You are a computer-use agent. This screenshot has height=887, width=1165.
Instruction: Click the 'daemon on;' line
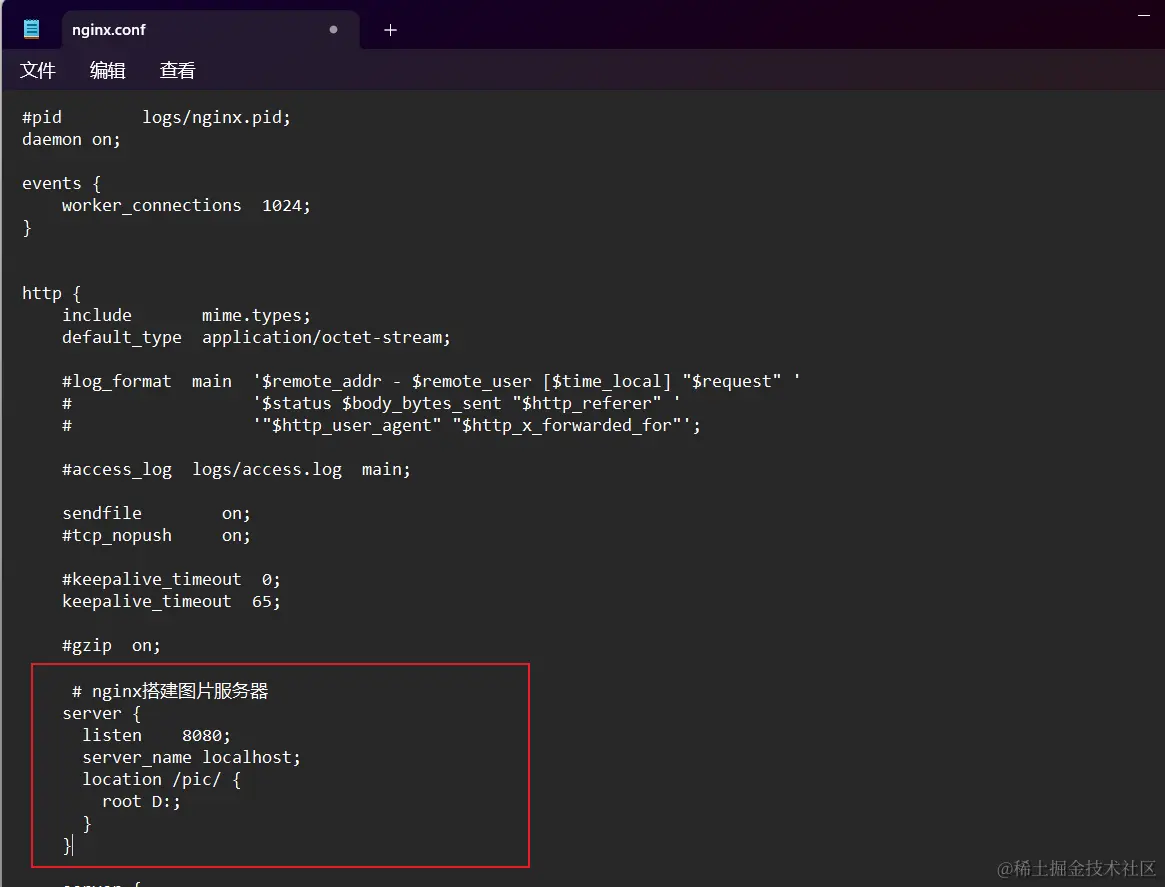coord(71,140)
